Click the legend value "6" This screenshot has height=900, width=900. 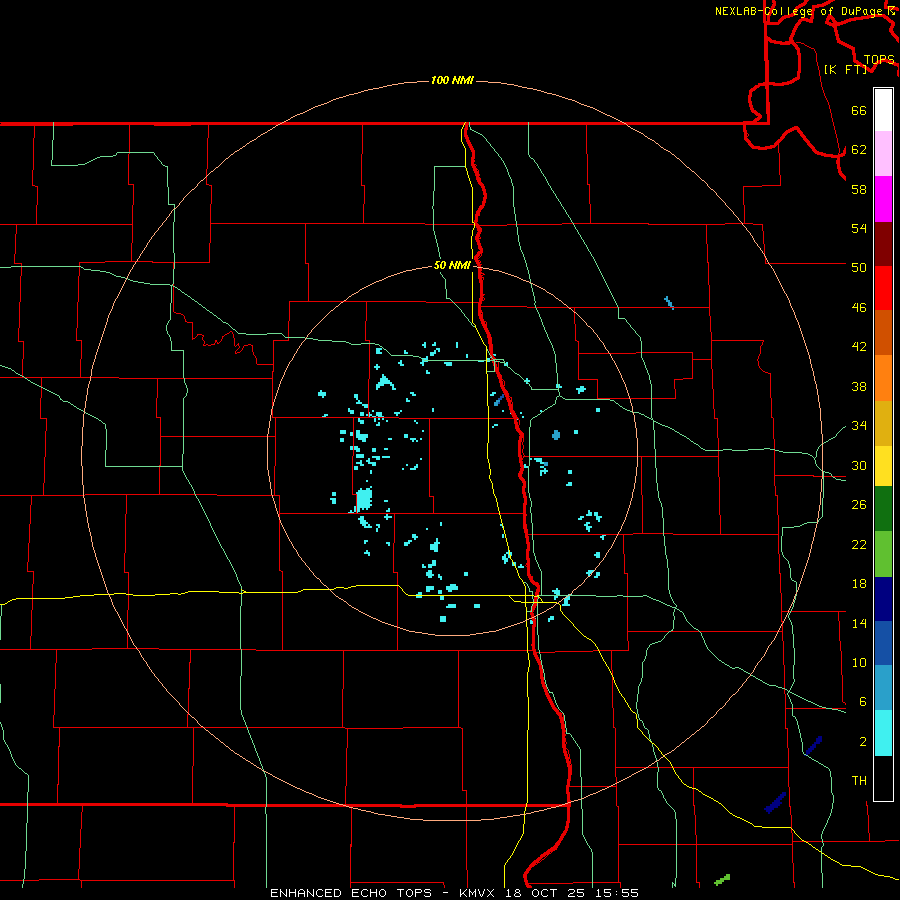862,702
